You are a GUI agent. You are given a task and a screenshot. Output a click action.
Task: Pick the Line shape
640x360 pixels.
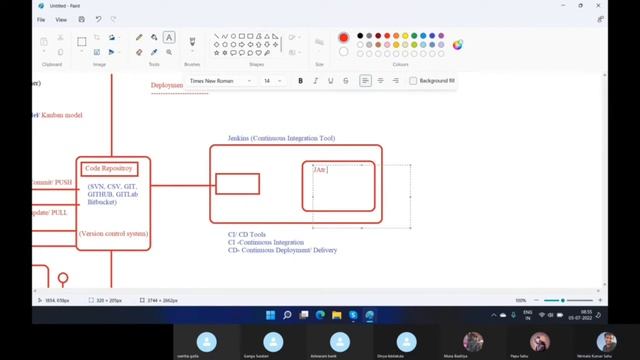coord(216,36)
